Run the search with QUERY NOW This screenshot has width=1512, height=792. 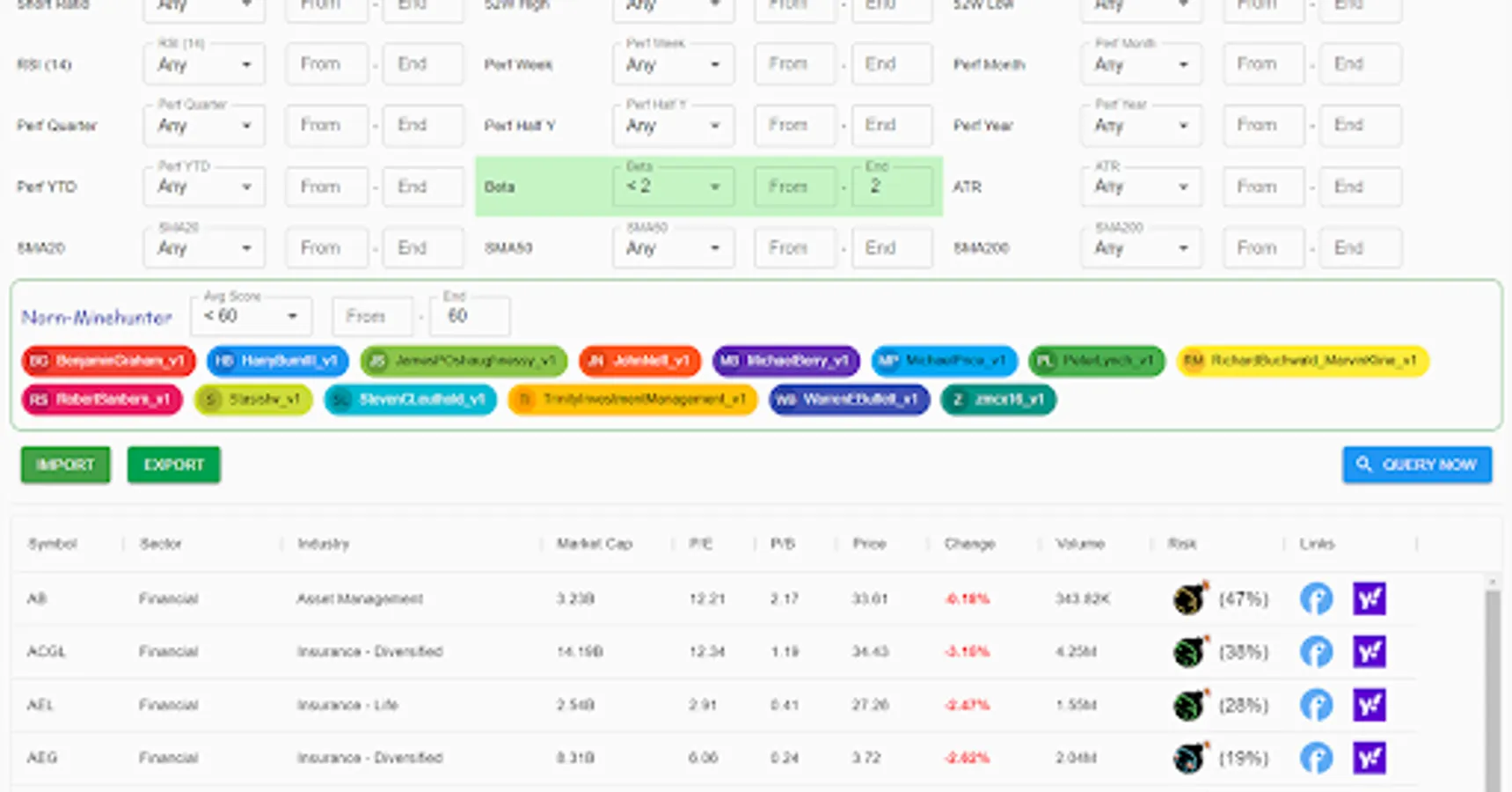(1417, 465)
